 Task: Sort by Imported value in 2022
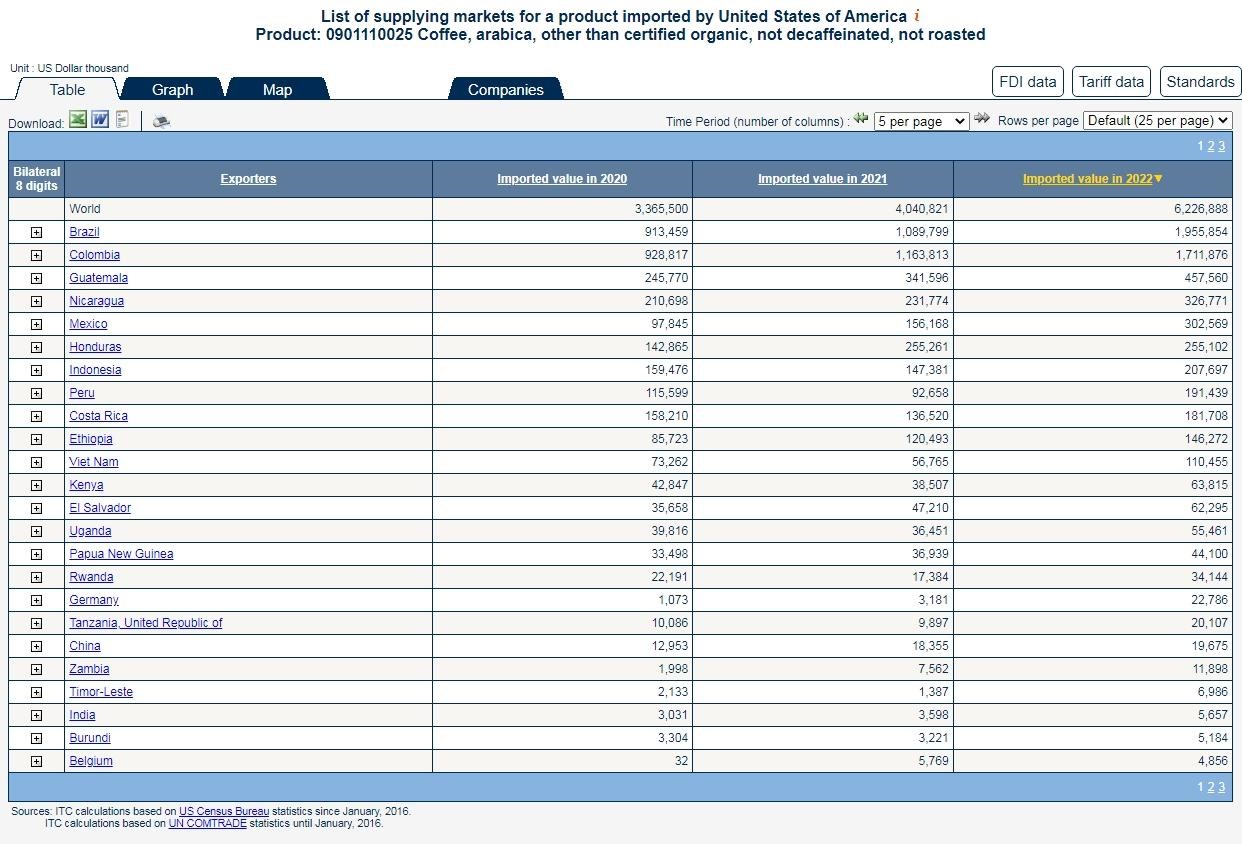[1087, 179]
